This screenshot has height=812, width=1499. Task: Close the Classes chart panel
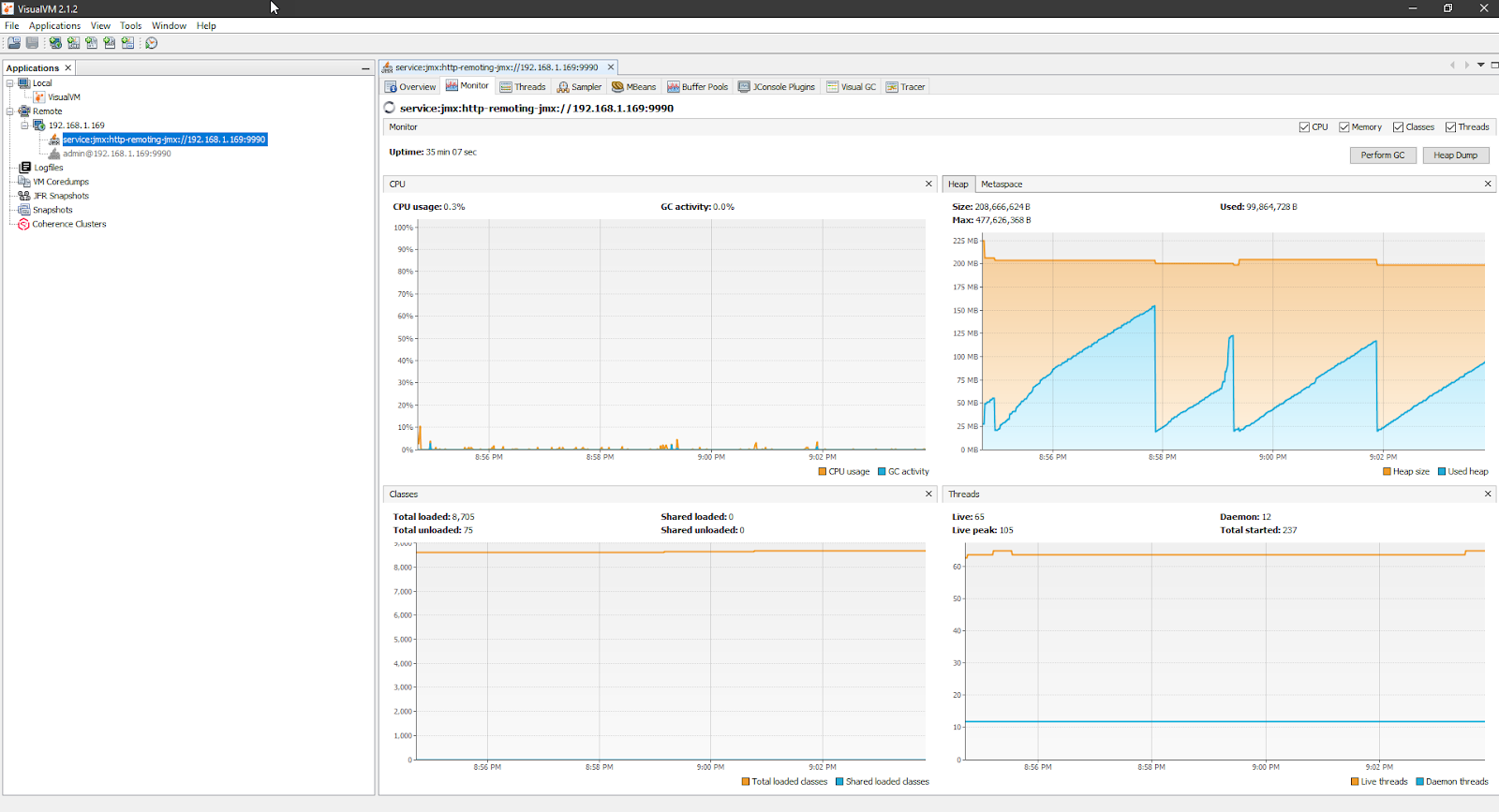[928, 494]
